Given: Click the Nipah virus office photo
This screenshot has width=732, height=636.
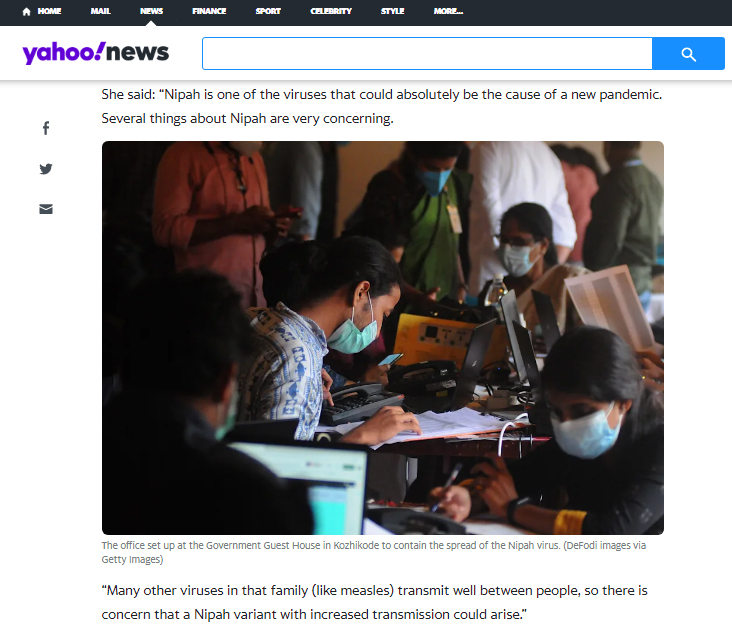Looking at the screenshot, I should [x=383, y=338].
